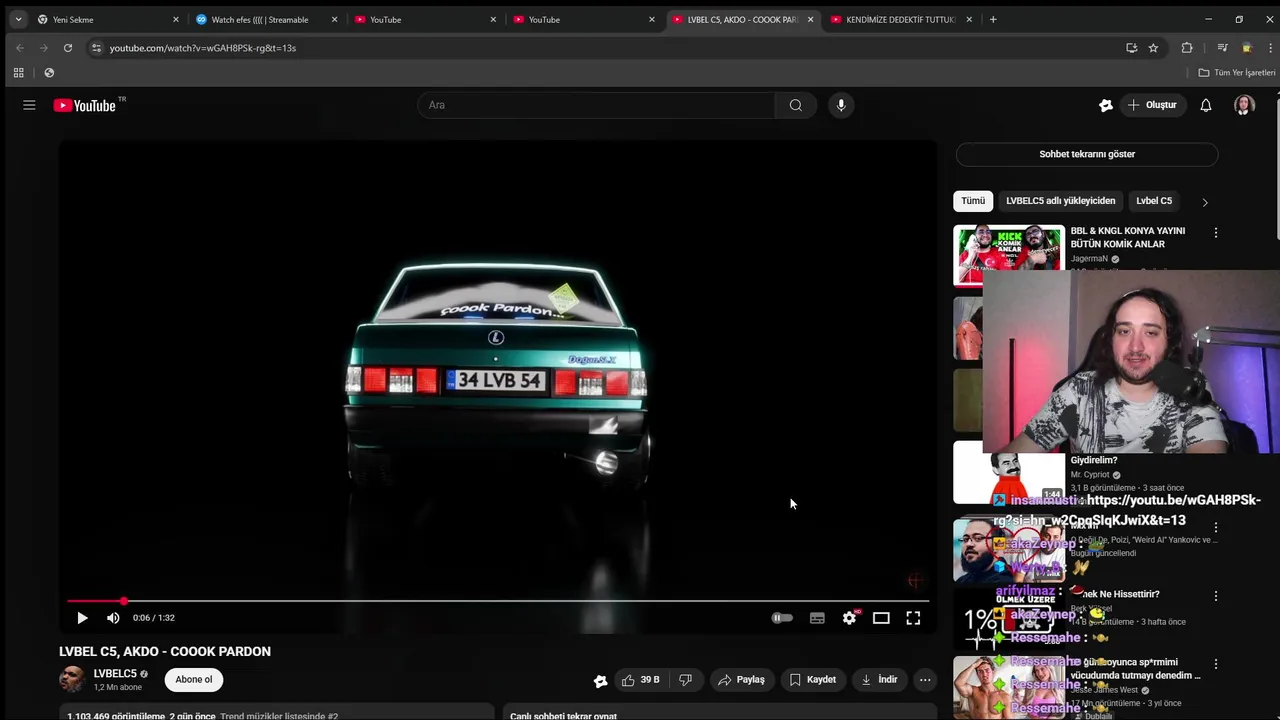Screen dimensions: 1280x720
Task: Open Chrome apps grid in bookmarks bar
Action: pyautogui.click(x=18, y=73)
